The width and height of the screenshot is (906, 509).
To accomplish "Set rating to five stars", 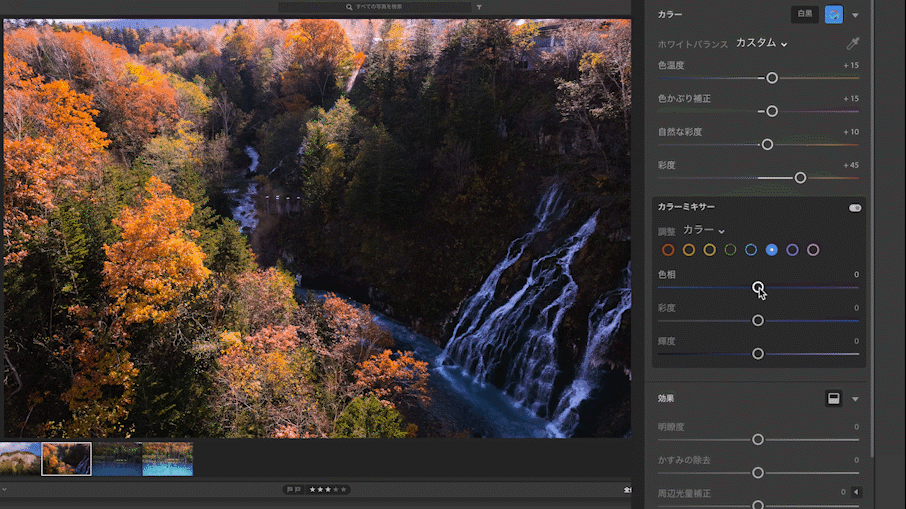I will [x=343, y=489].
